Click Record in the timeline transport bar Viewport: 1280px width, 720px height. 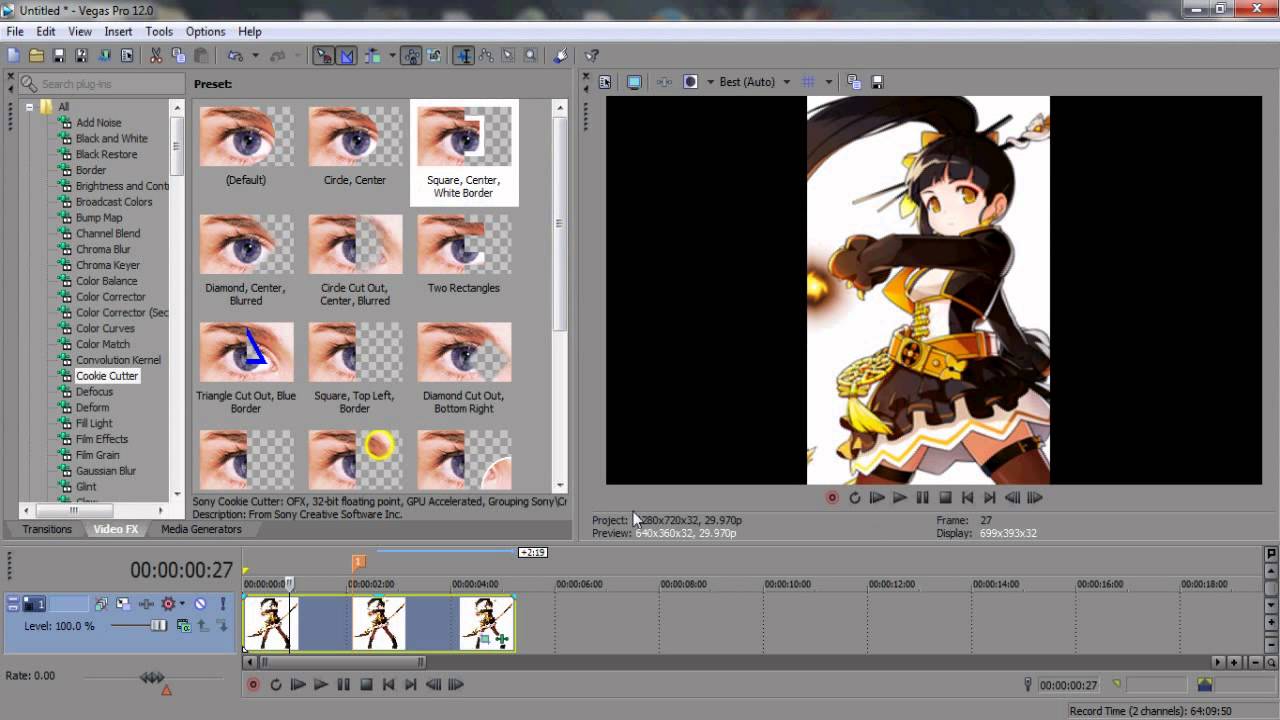tap(253, 685)
